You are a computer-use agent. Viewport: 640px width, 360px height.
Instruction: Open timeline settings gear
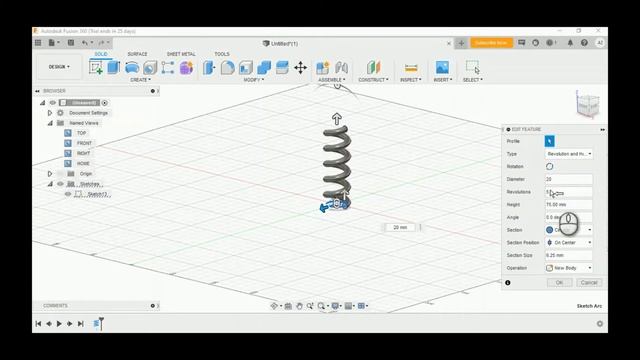[x=600, y=324]
